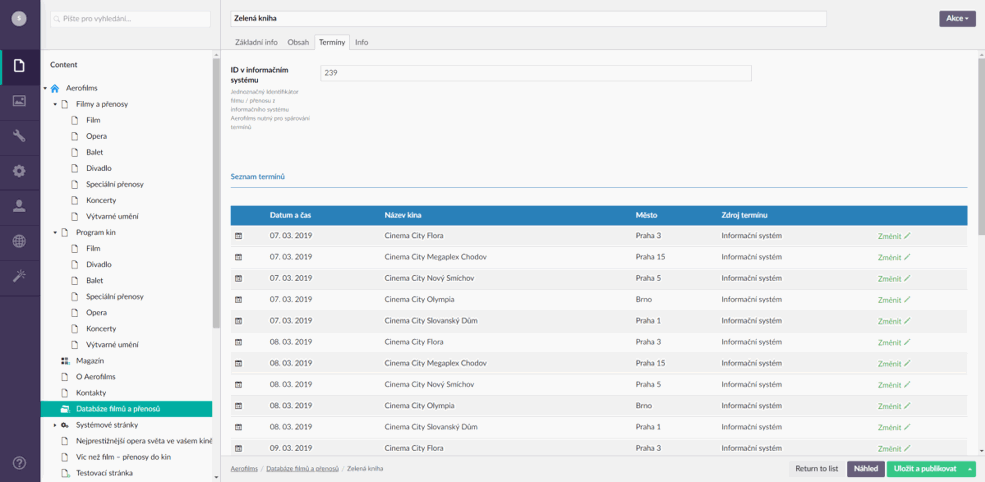Open the Settings wrench icon section
The image size is (985, 482).
tap(19, 136)
